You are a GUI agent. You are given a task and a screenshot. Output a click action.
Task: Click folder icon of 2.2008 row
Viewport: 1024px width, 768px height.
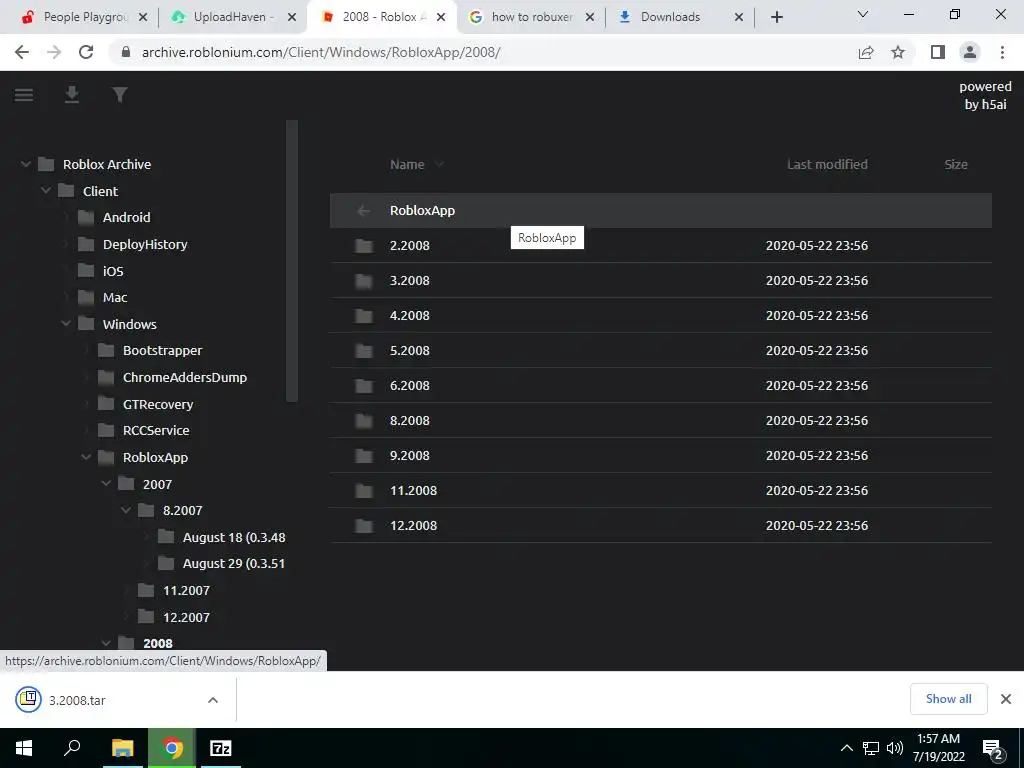click(x=364, y=246)
